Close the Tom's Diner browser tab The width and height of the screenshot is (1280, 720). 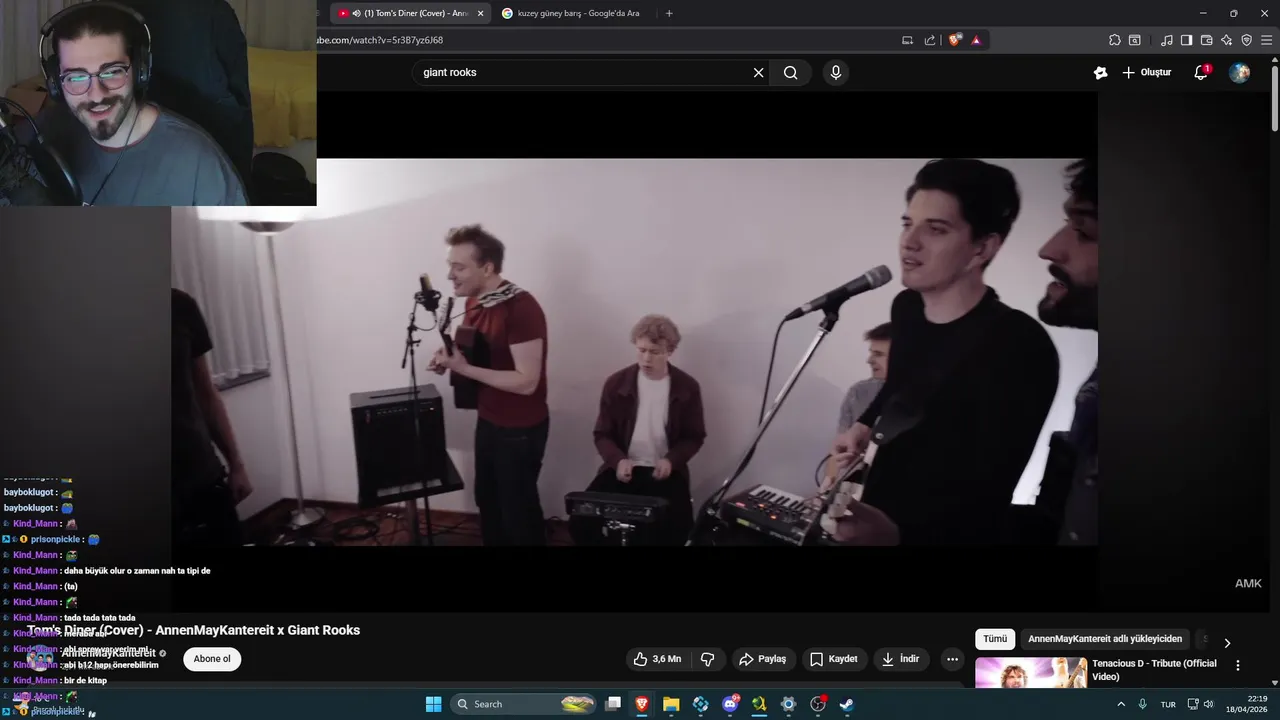point(481,13)
